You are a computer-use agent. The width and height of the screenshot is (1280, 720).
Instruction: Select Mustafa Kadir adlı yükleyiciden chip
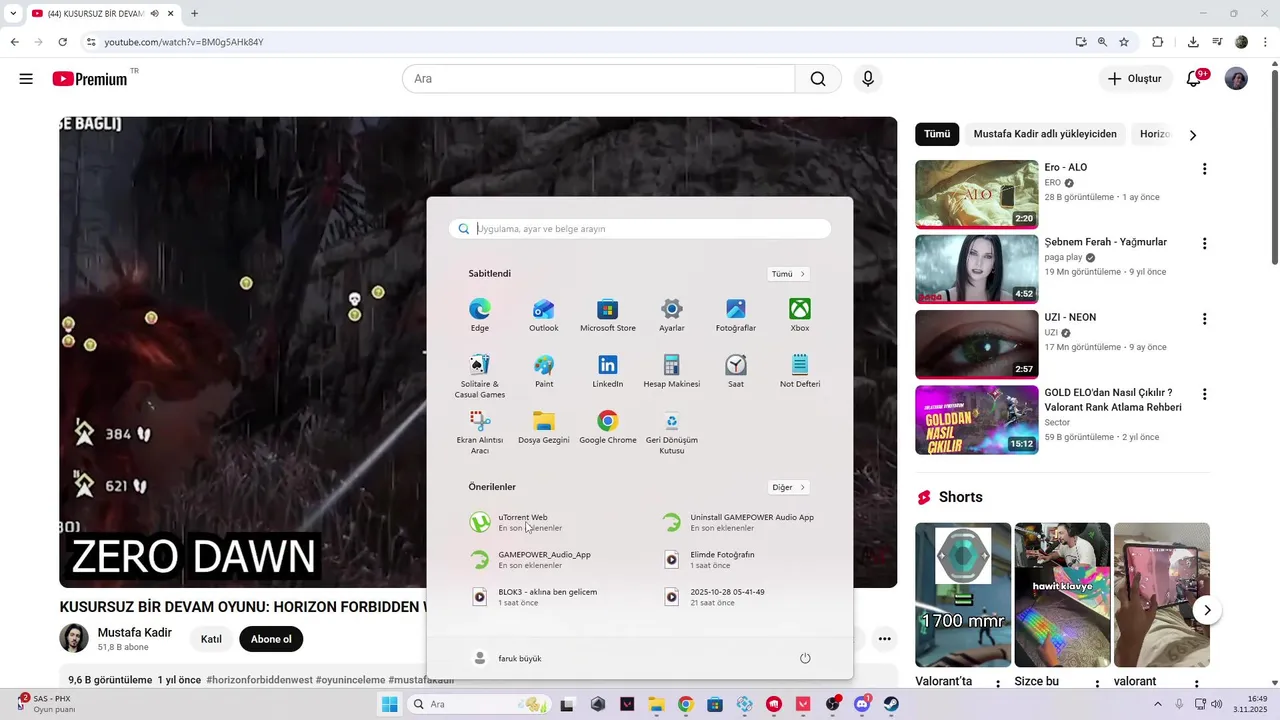point(1045,134)
